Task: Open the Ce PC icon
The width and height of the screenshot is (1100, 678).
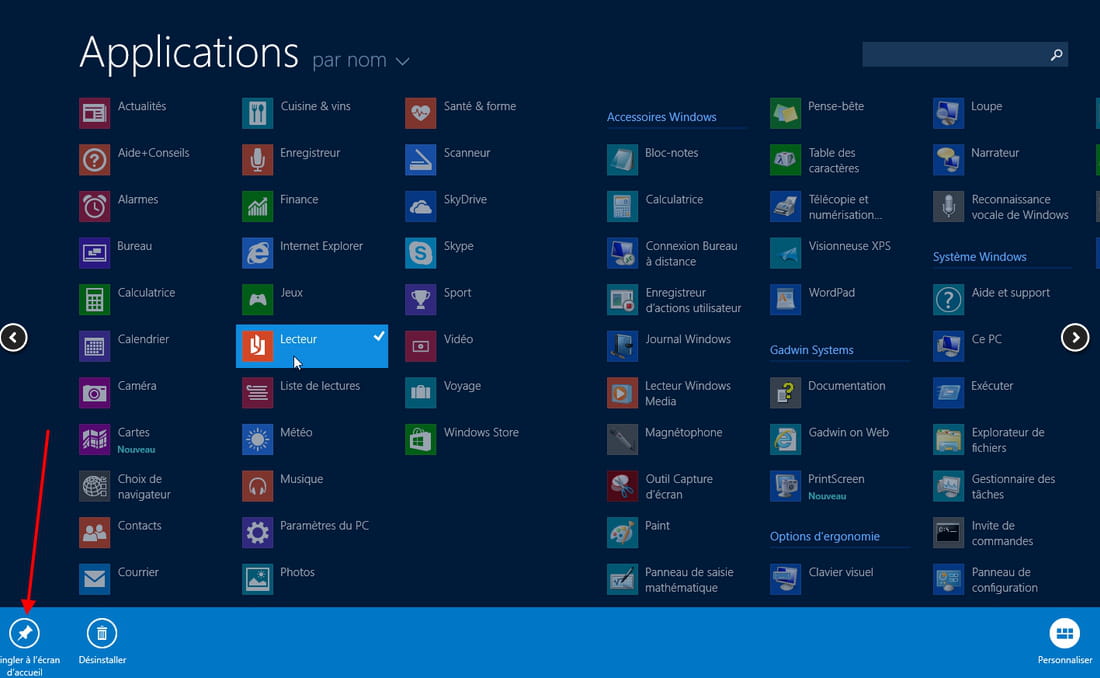Action: click(x=948, y=346)
